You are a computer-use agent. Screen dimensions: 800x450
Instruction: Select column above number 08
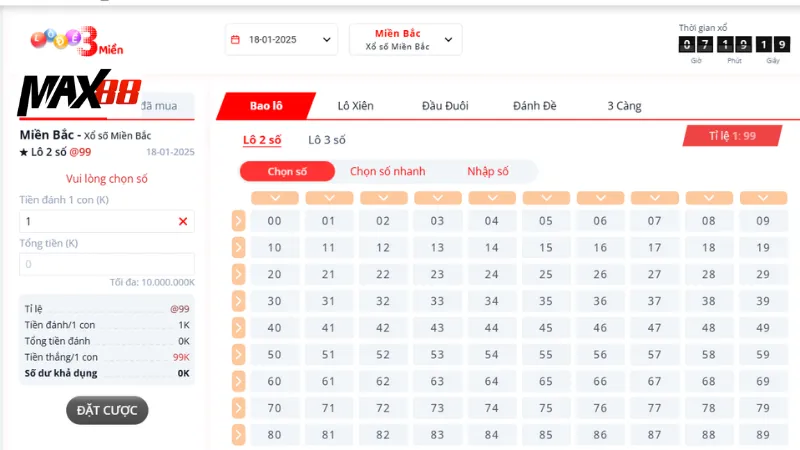pyautogui.click(x=709, y=198)
